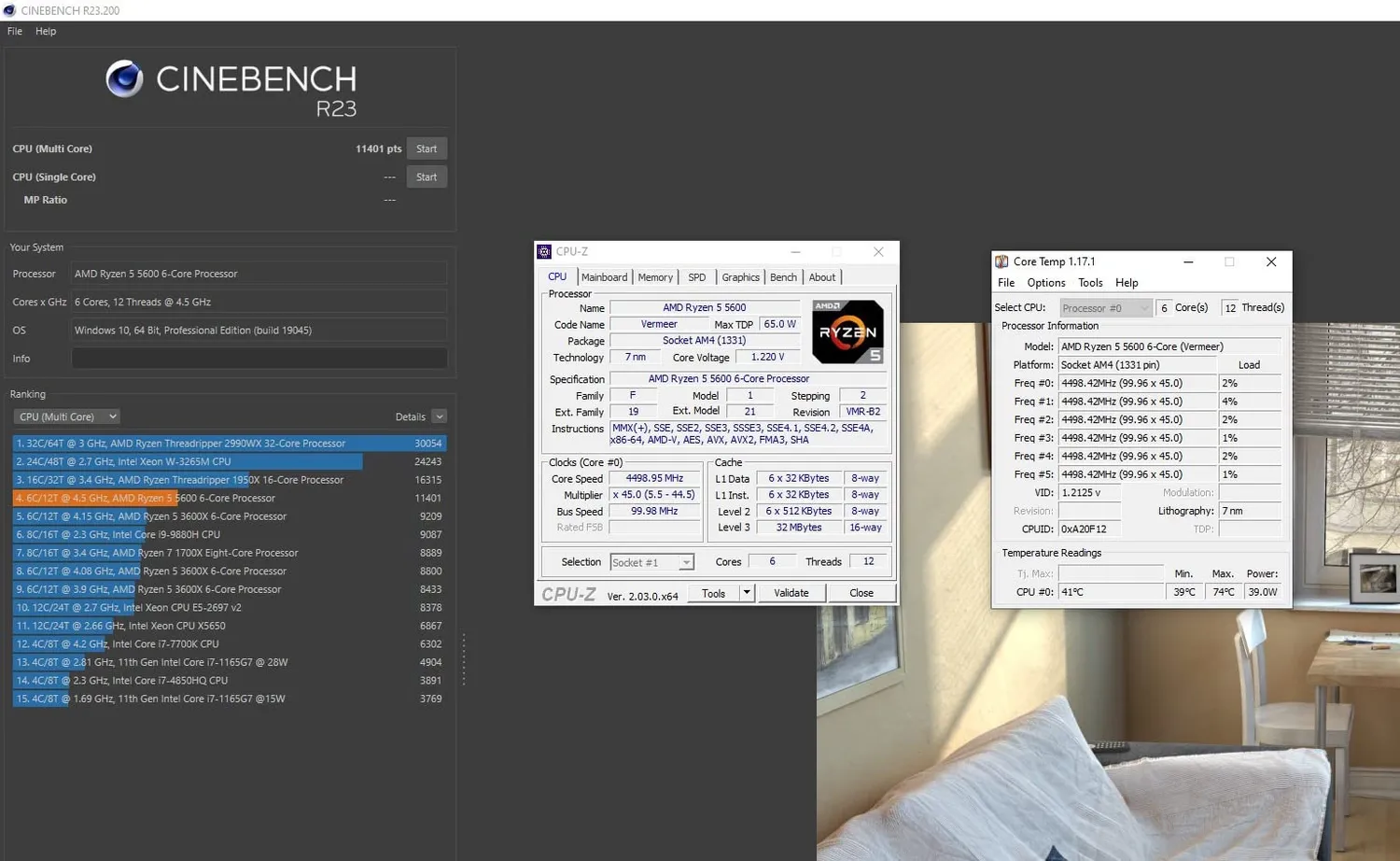Image resolution: width=1400 pixels, height=861 pixels.
Task: Click the CPU-Z Core Speed value 4498.95 MHz
Action: coord(655,478)
